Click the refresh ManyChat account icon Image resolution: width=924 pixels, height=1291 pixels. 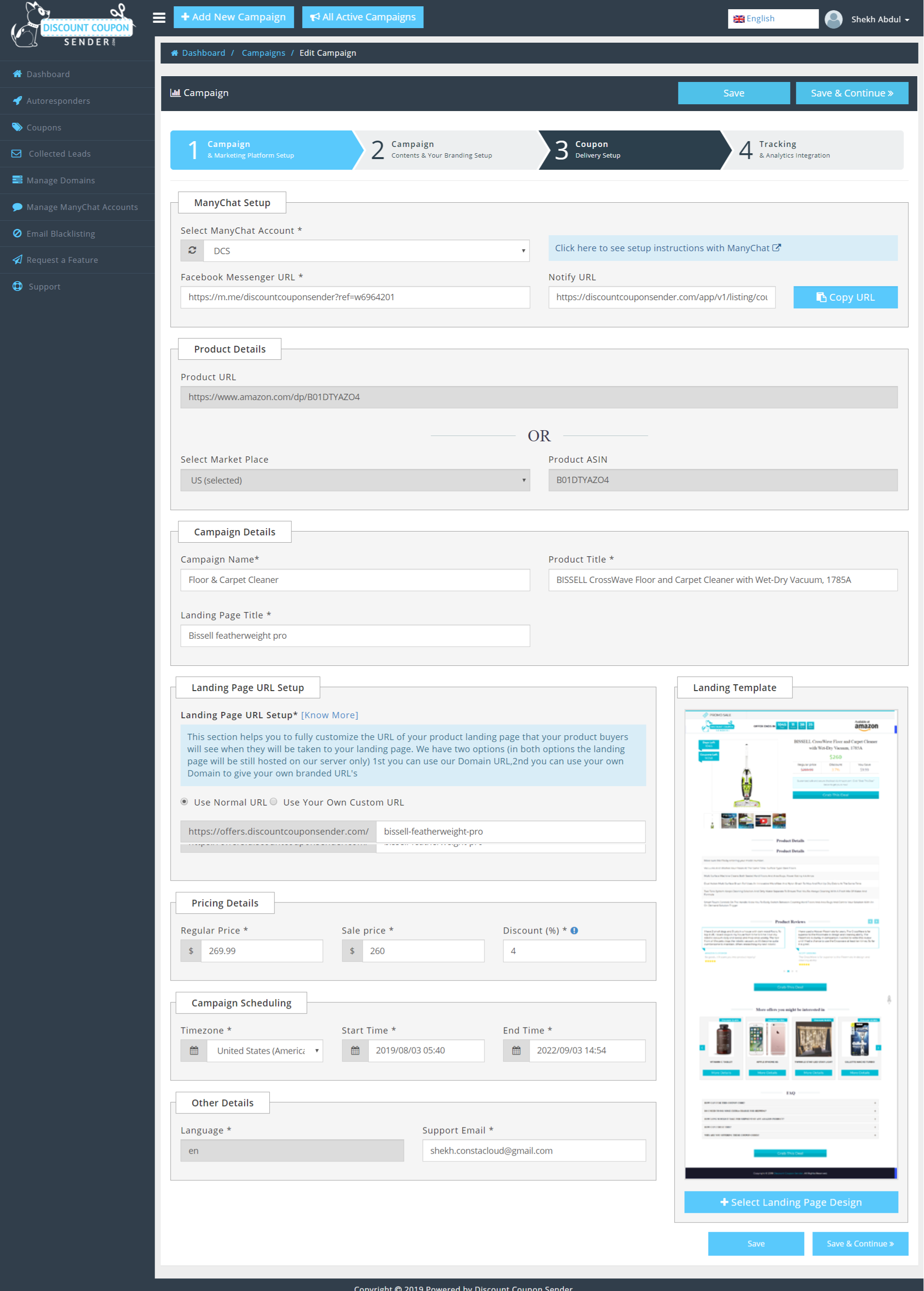pos(192,251)
